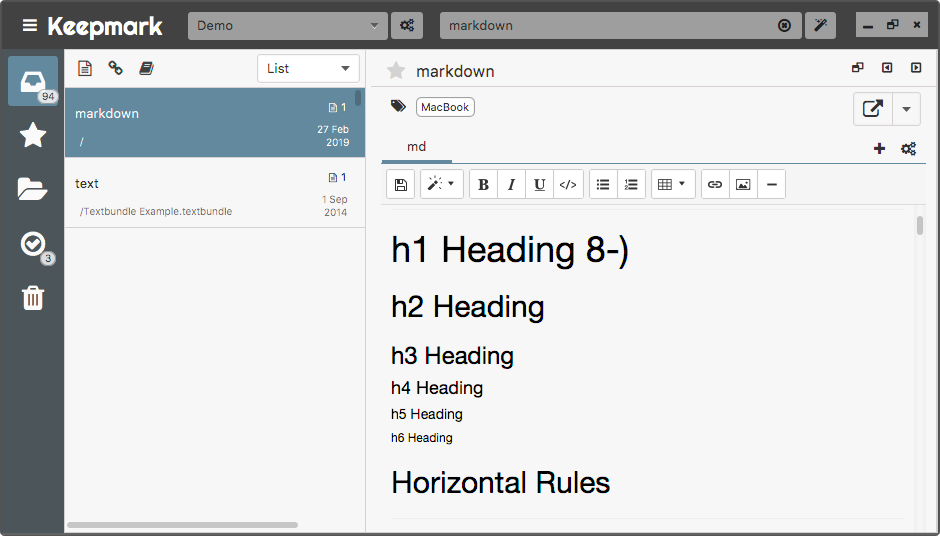This screenshot has height=536, width=940.
Task: Save the document with floppy icon
Action: [x=400, y=184]
